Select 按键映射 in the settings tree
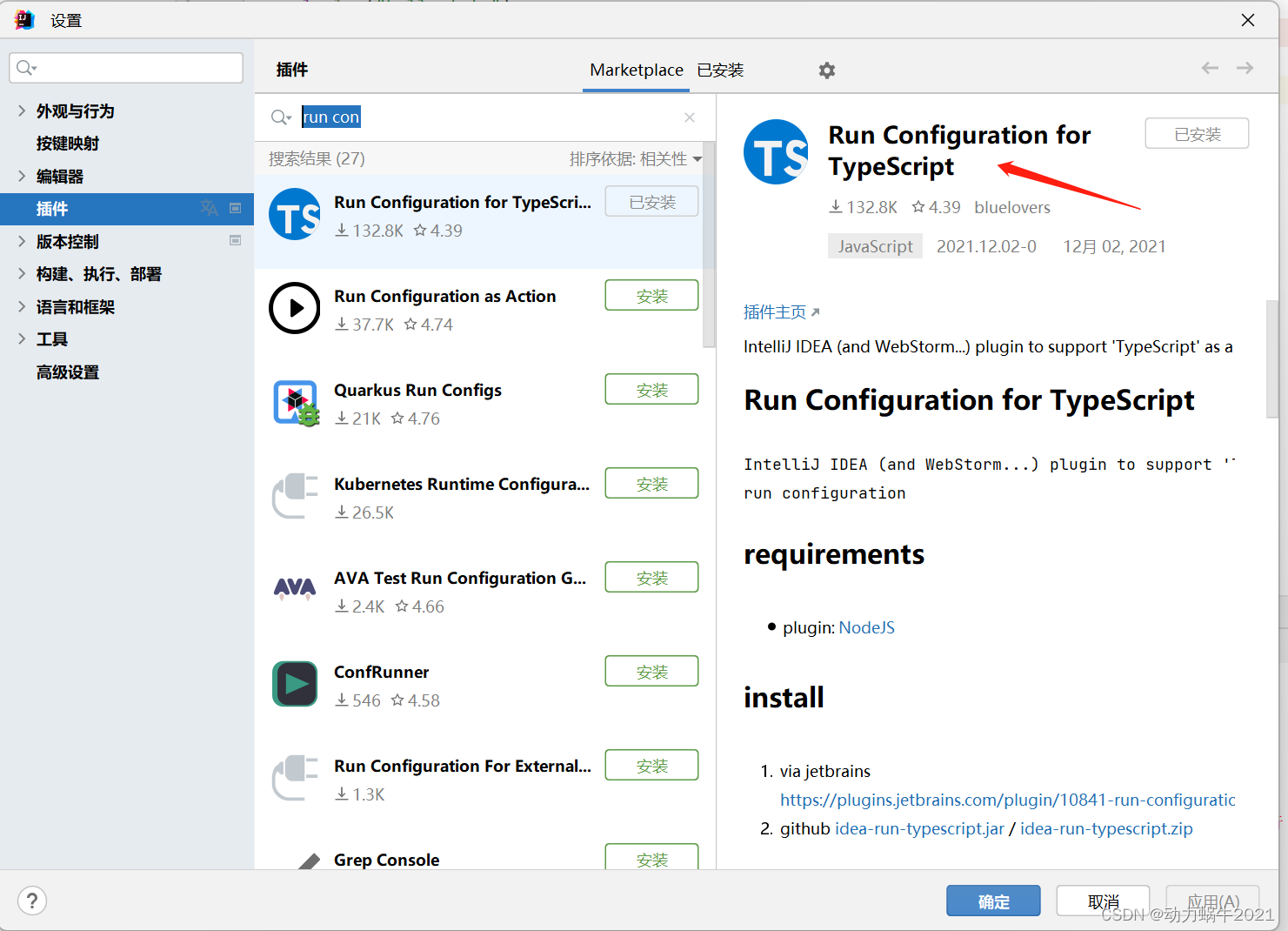Image resolution: width=1288 pixels, height=931 pixels. click(68, 144)
